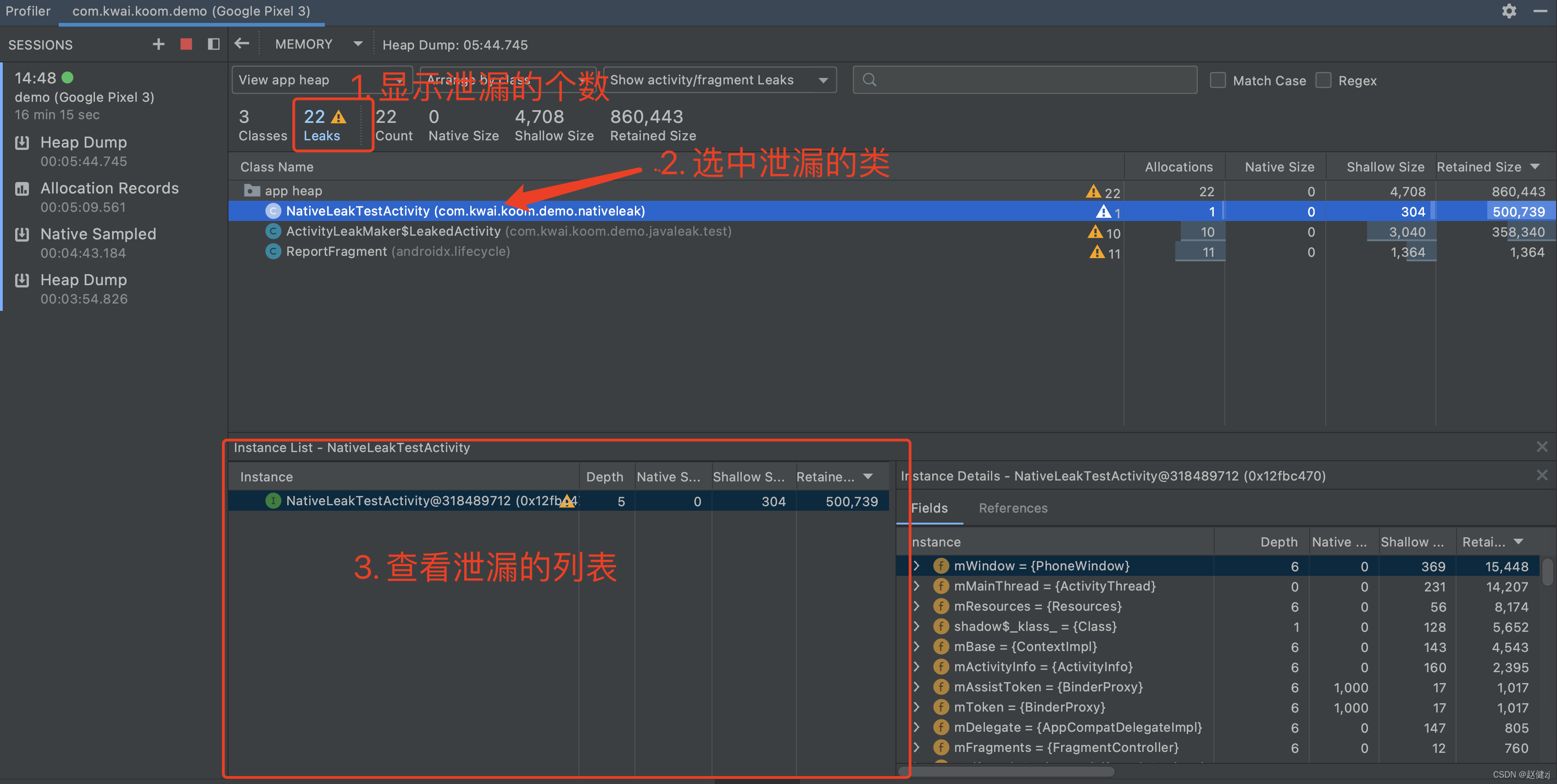Select ActivityLeakMaker$LeakedActivity class row
Viewport: 1557px width, 784px height.
393,232
